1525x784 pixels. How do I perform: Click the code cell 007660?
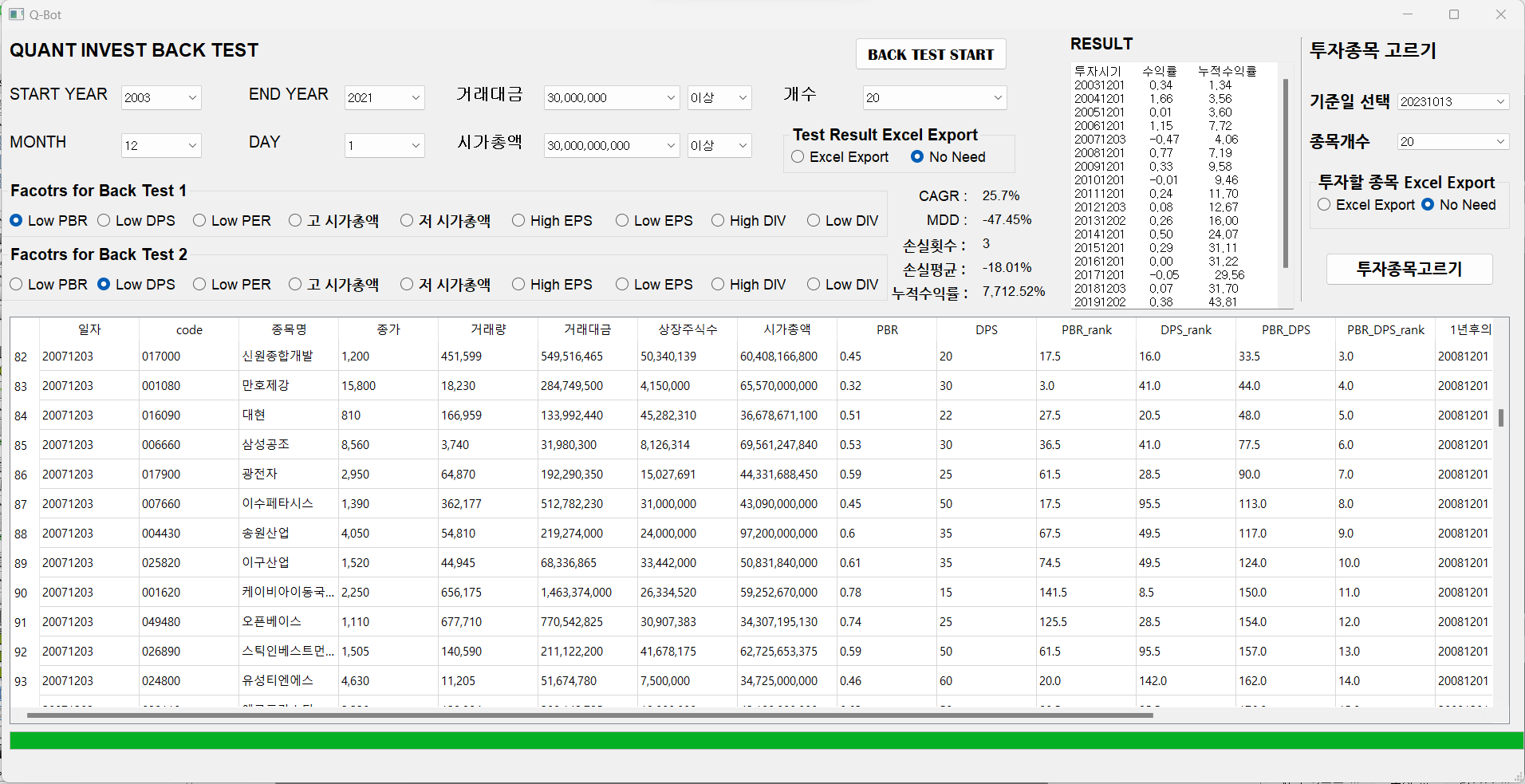click(x=189, y=504)
